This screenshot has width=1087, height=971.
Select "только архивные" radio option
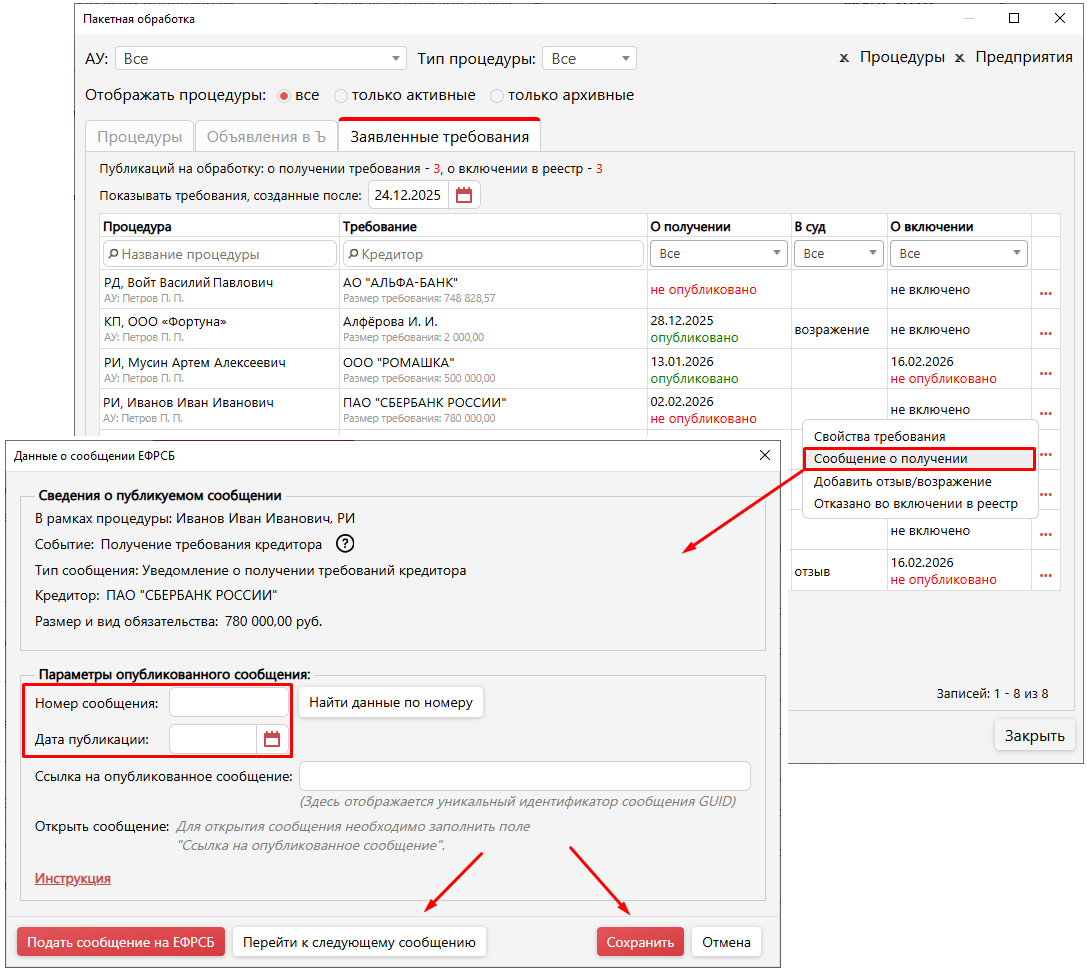point(497,96)
